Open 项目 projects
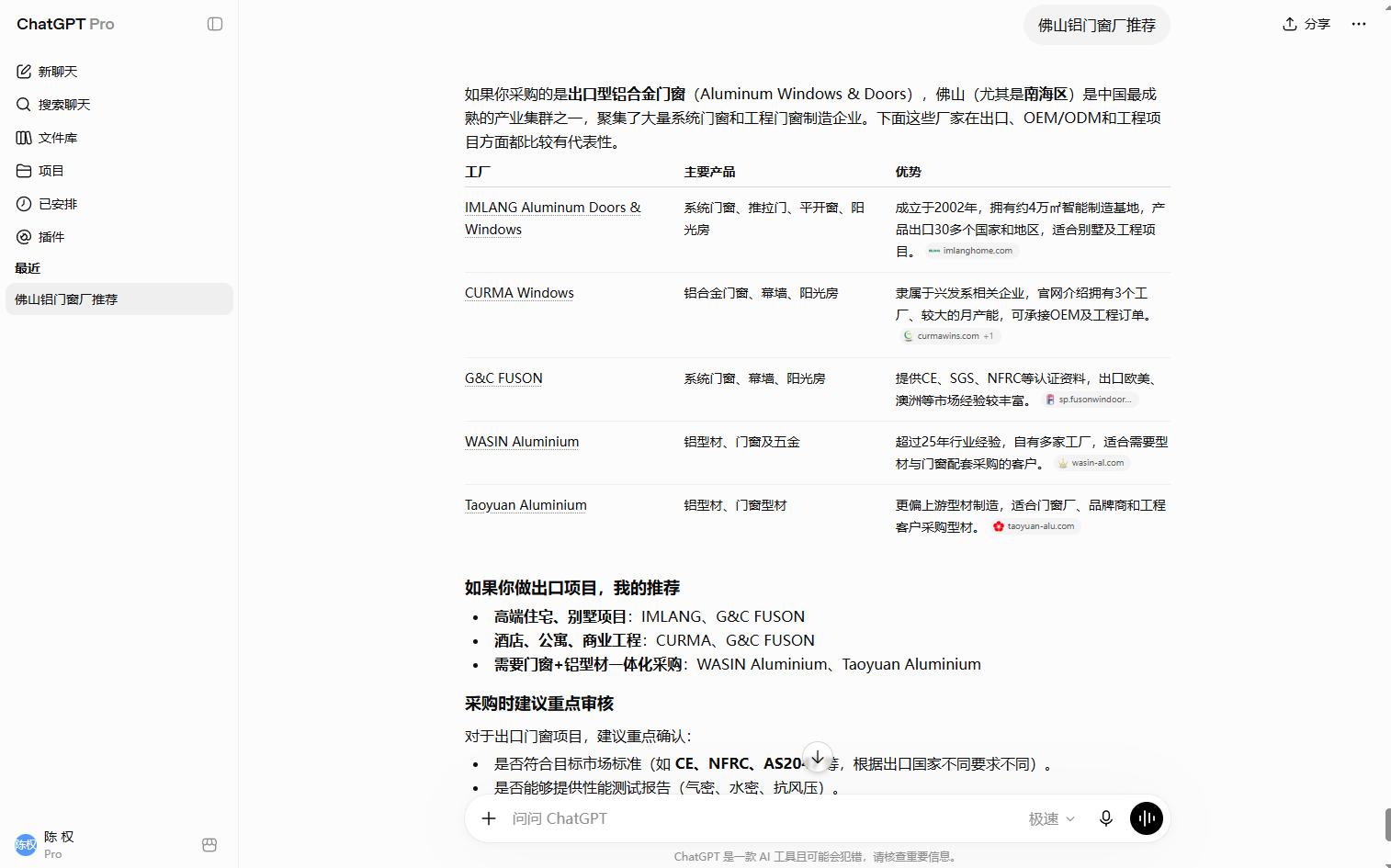Screen dimensions: 1391x868 point(119,171)
